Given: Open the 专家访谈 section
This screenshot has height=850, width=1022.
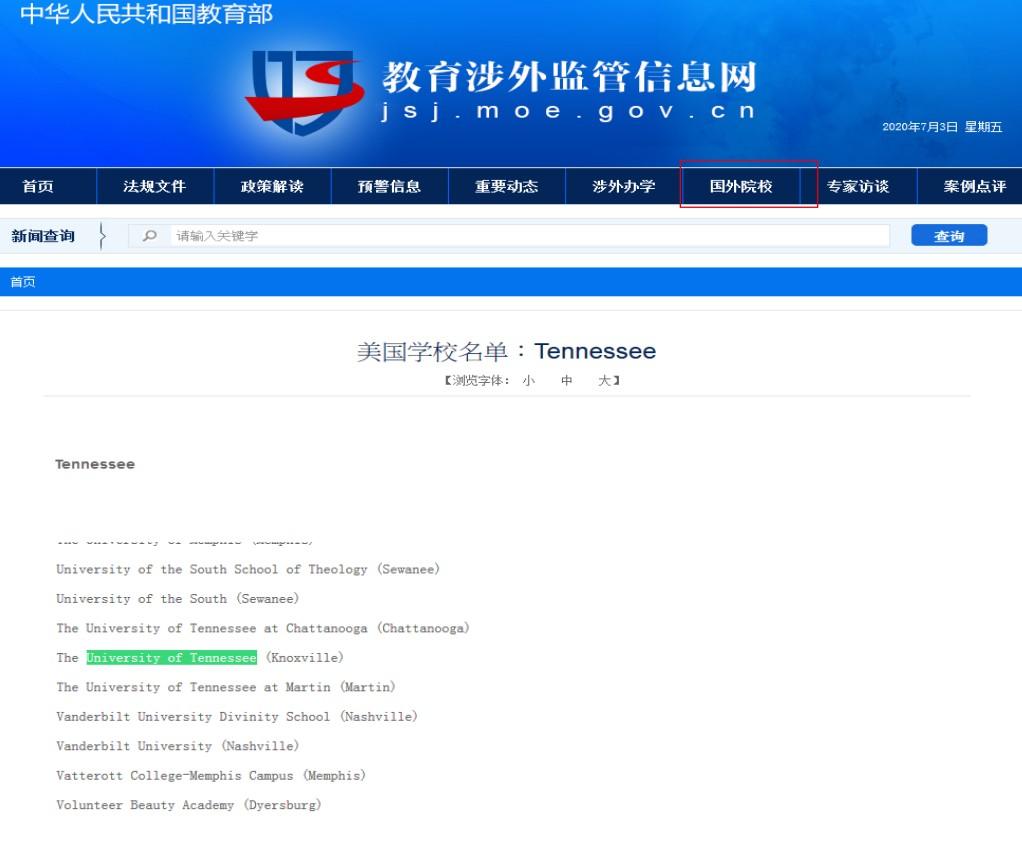Looking at the screenshot, I should [x=860, y=186].
